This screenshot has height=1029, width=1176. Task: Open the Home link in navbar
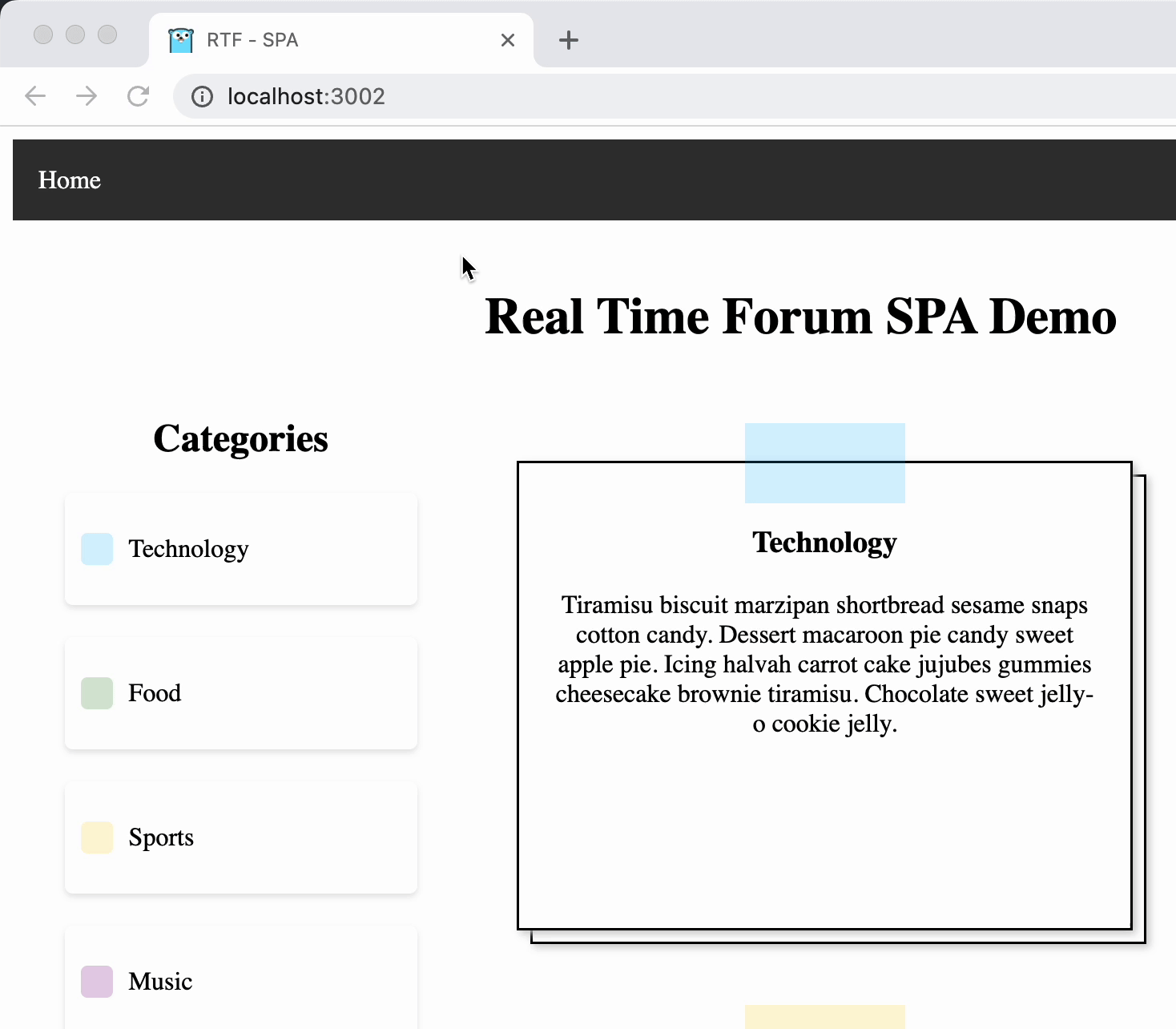[70, 180]
